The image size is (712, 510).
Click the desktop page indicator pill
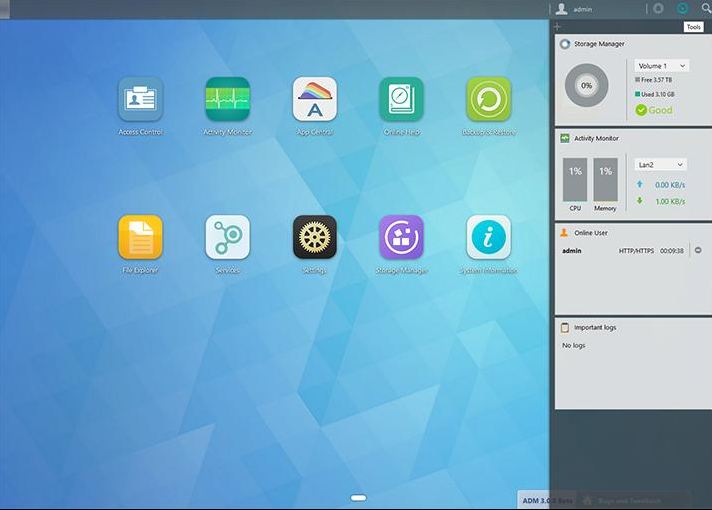point(358,498)
